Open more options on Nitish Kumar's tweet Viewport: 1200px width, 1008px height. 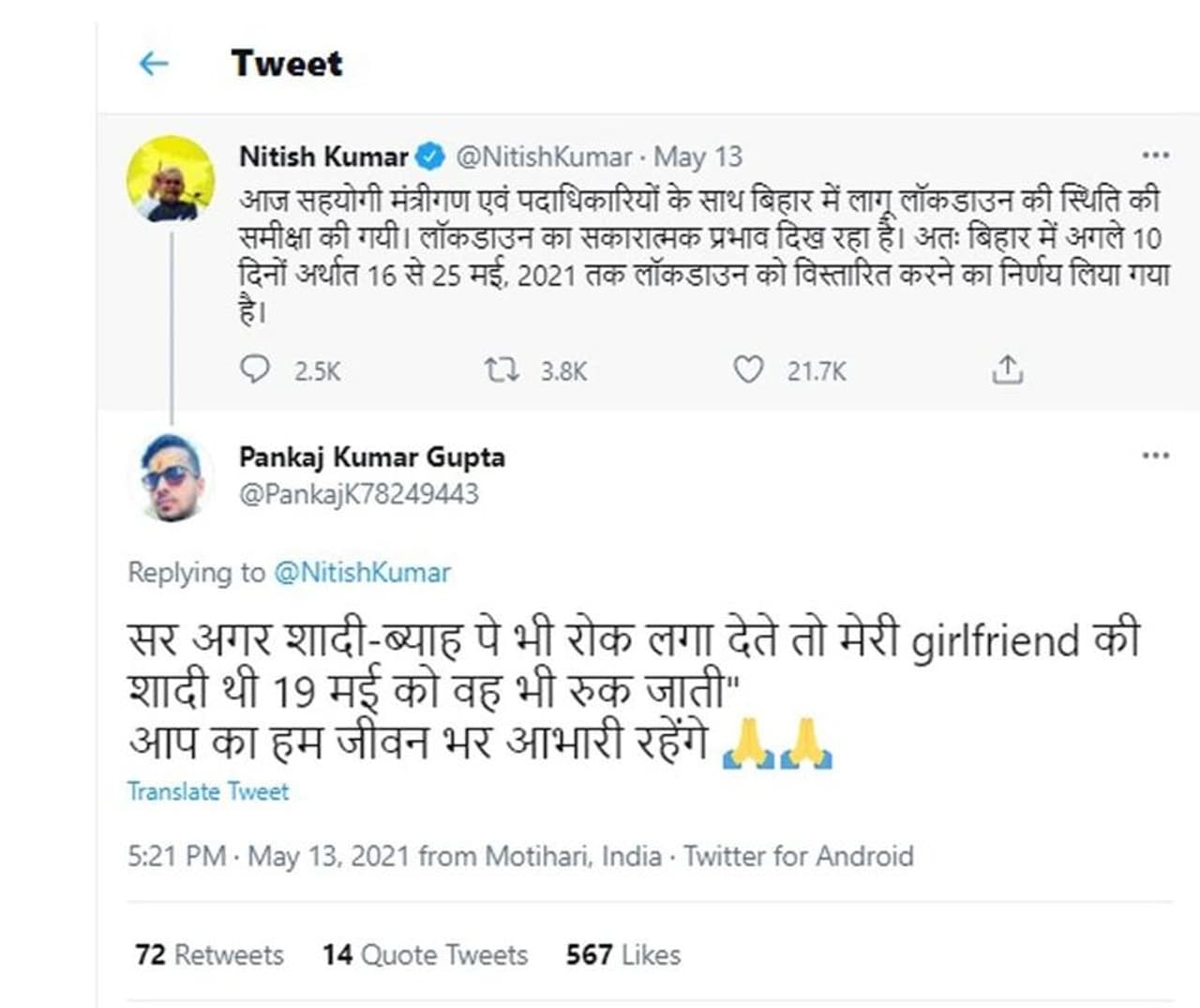click(1155, 156)
